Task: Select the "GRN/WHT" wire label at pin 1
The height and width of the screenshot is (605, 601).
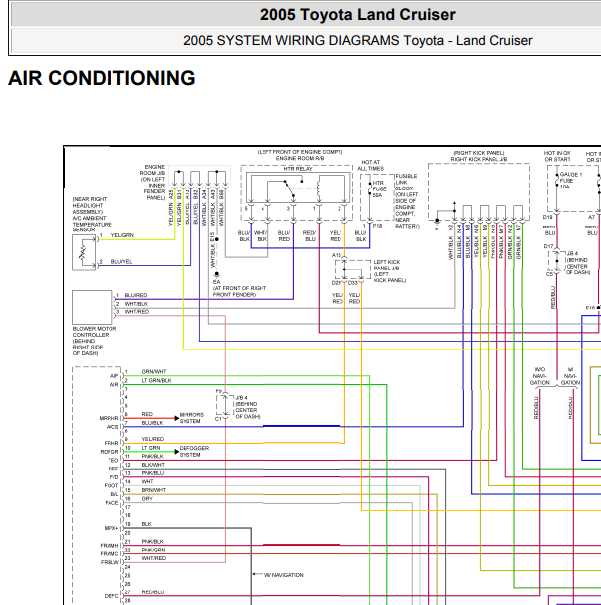Action: tap(154, 372)
